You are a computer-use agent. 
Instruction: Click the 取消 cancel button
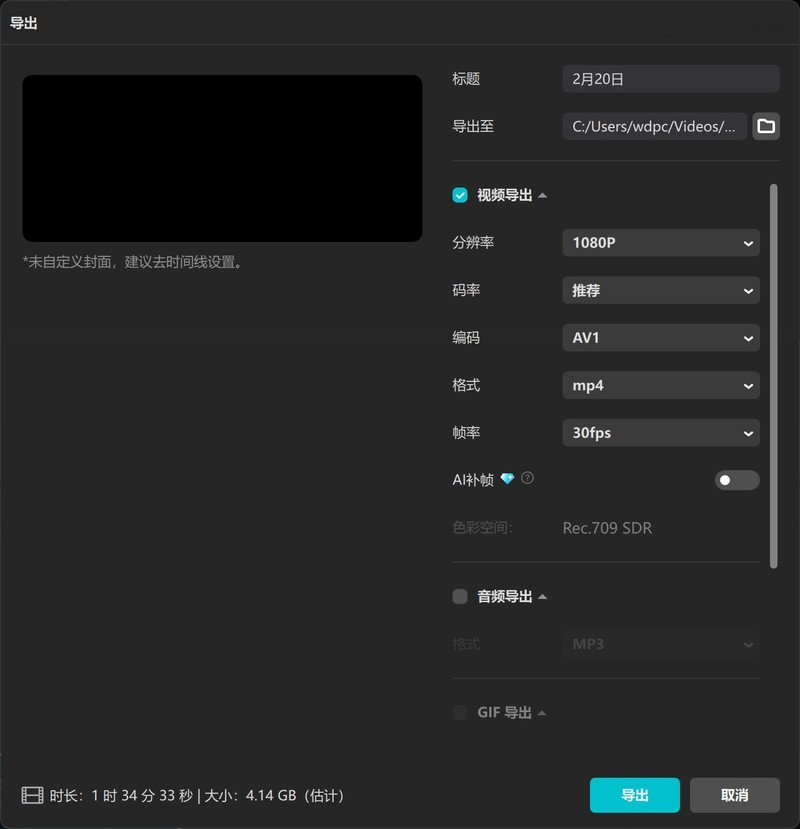click(734, 795)
